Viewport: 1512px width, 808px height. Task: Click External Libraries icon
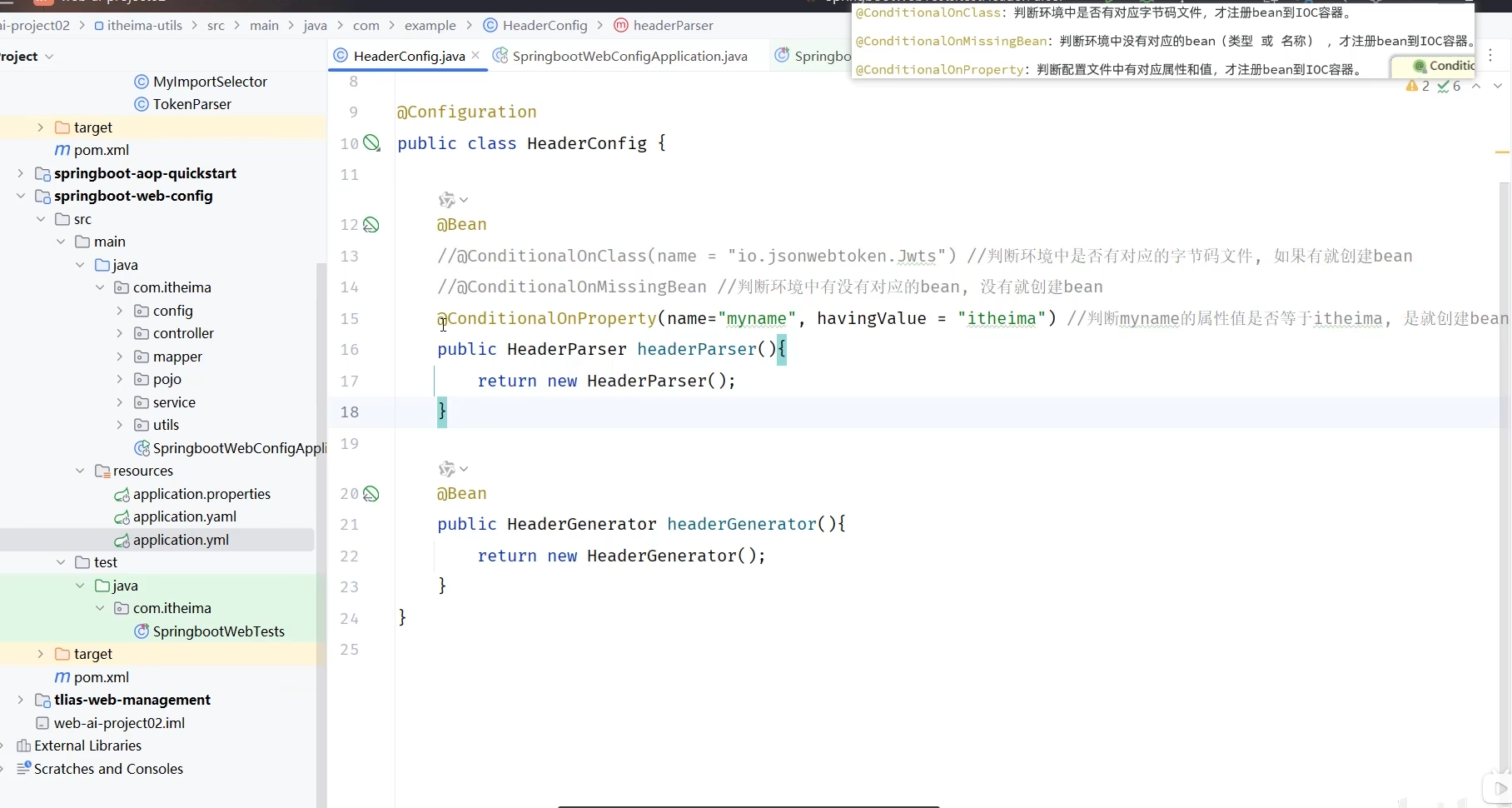tap(23, 746)
